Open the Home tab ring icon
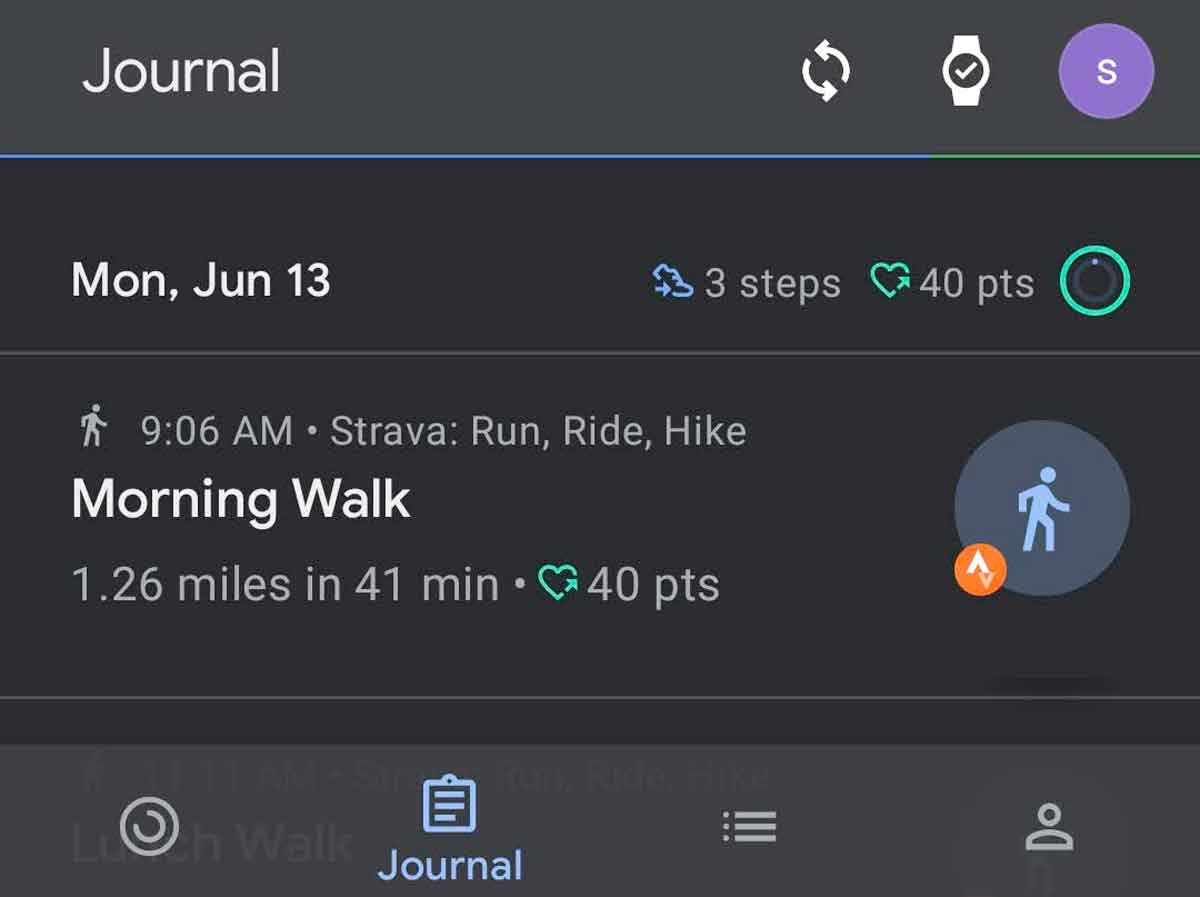 click(148, 826)
